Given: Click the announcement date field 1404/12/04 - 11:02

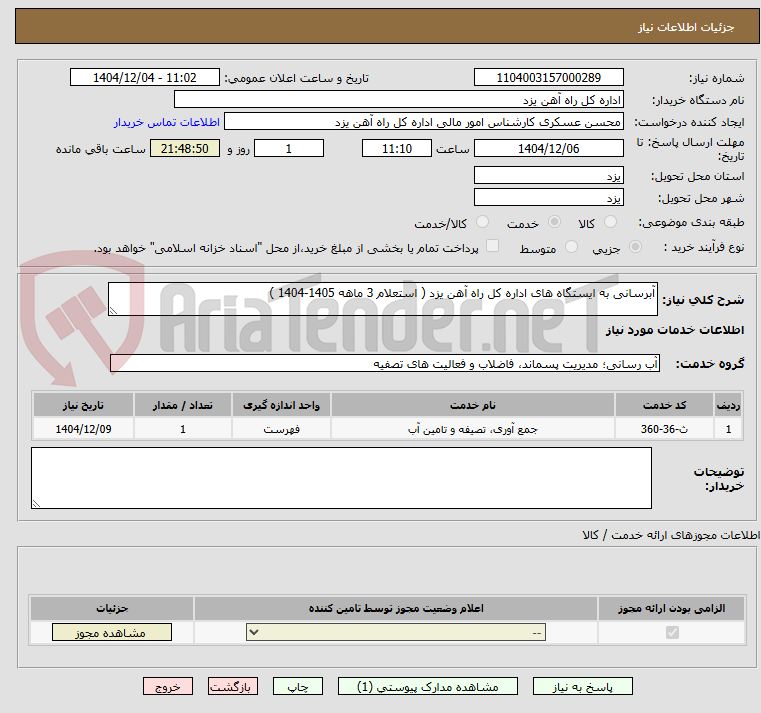Looking at the screenshot, I should click(x=145, y=77).
